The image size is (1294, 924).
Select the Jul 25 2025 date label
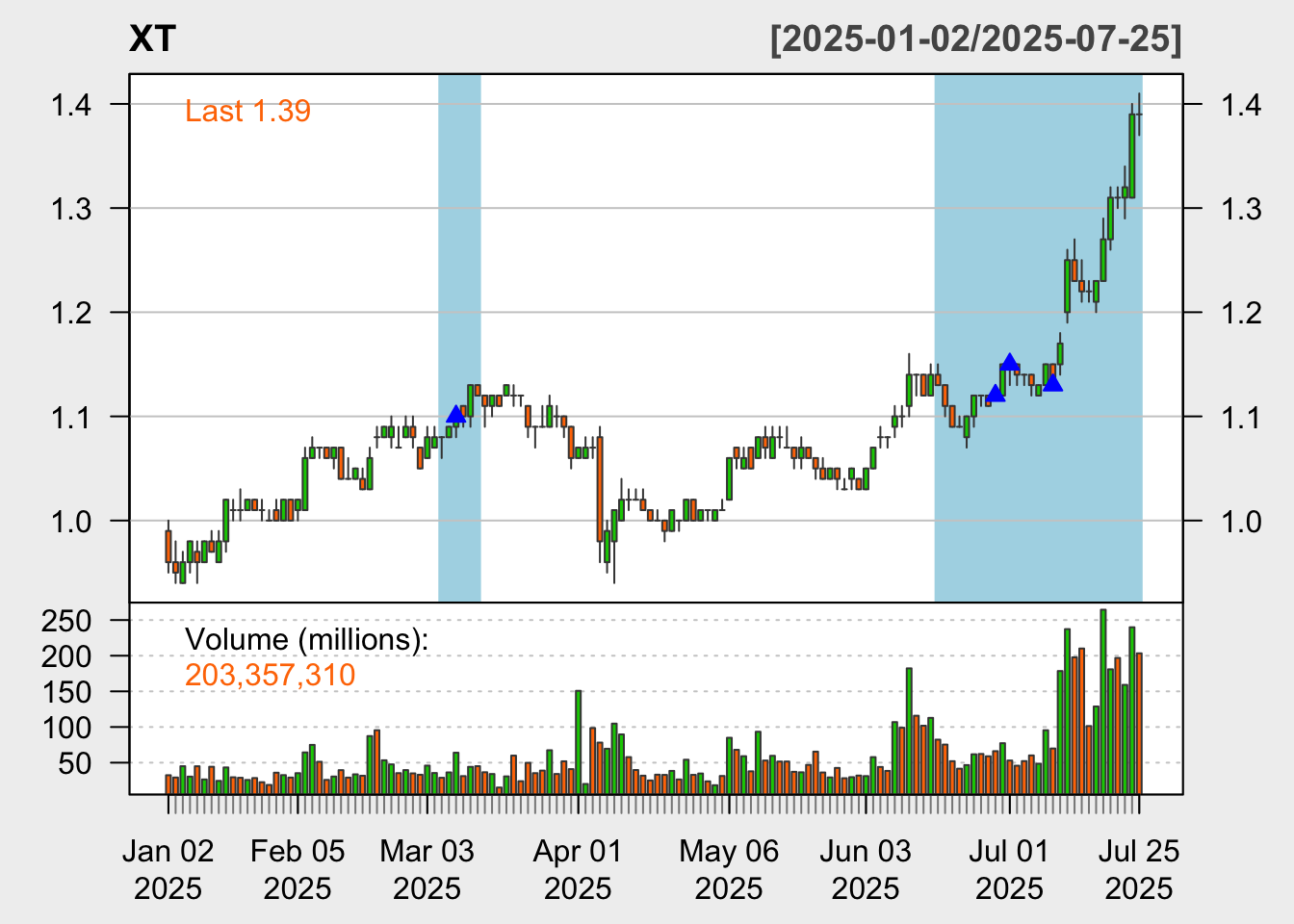[x=1139, y=869]
